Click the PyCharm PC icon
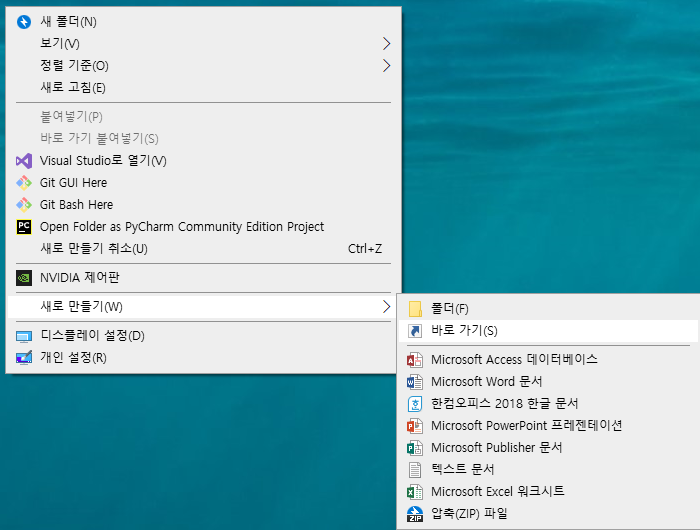The height and width of the screenshot is (530, 700). tap(24, 227)
